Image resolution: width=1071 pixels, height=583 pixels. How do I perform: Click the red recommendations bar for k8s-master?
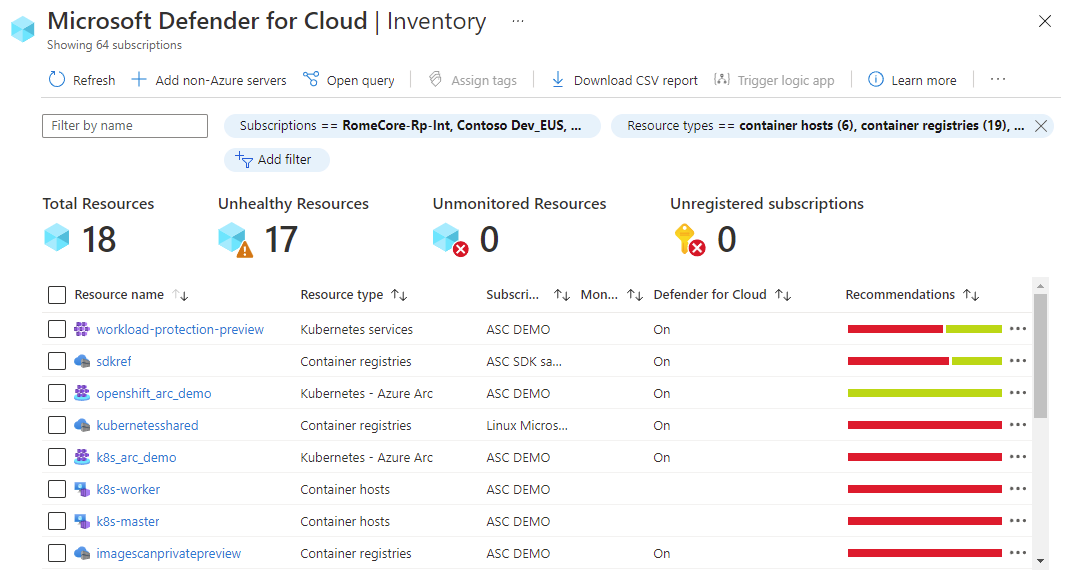925,521
